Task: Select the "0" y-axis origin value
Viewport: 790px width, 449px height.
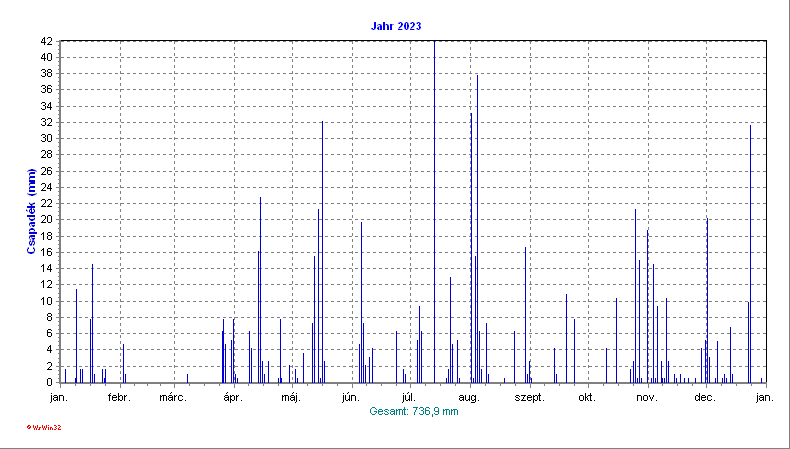Action: pos(49,382)
